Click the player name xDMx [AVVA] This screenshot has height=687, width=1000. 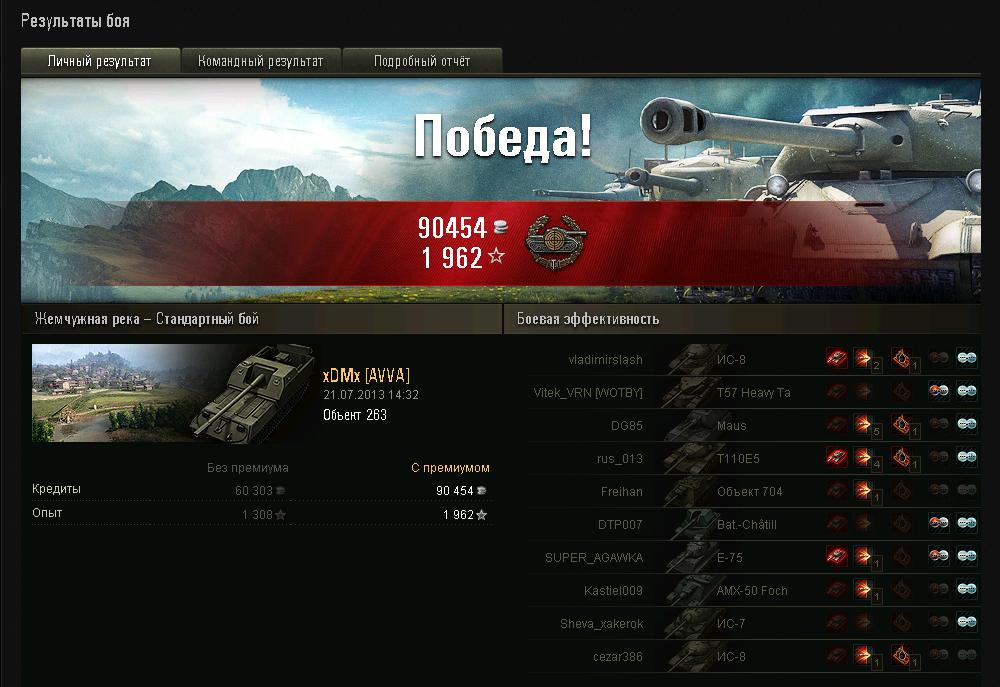click(x=366, y=375)
